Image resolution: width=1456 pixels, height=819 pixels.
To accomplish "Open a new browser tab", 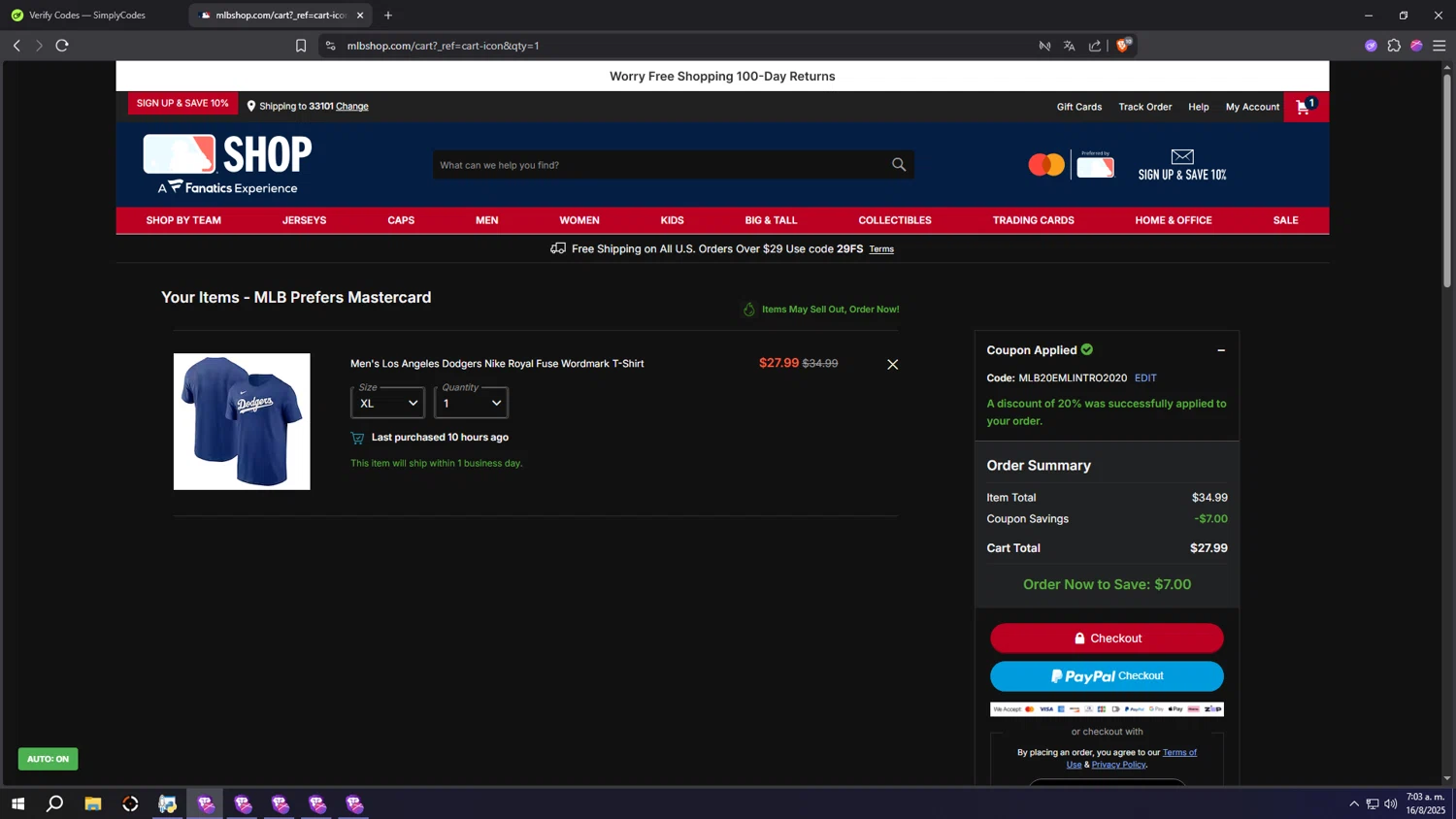I will pyautogui.click(x=388, y=16).
